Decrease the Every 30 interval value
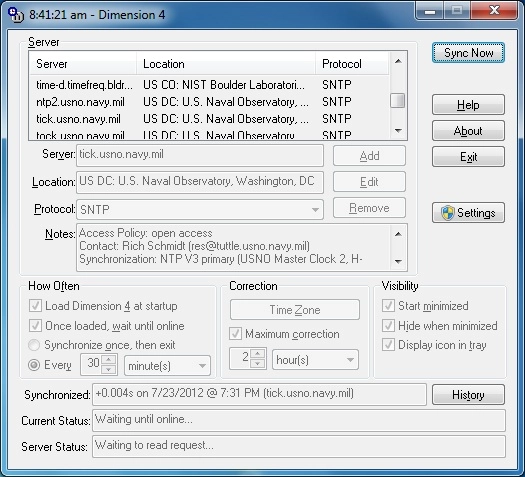525x477 pixels. [109, 370]
